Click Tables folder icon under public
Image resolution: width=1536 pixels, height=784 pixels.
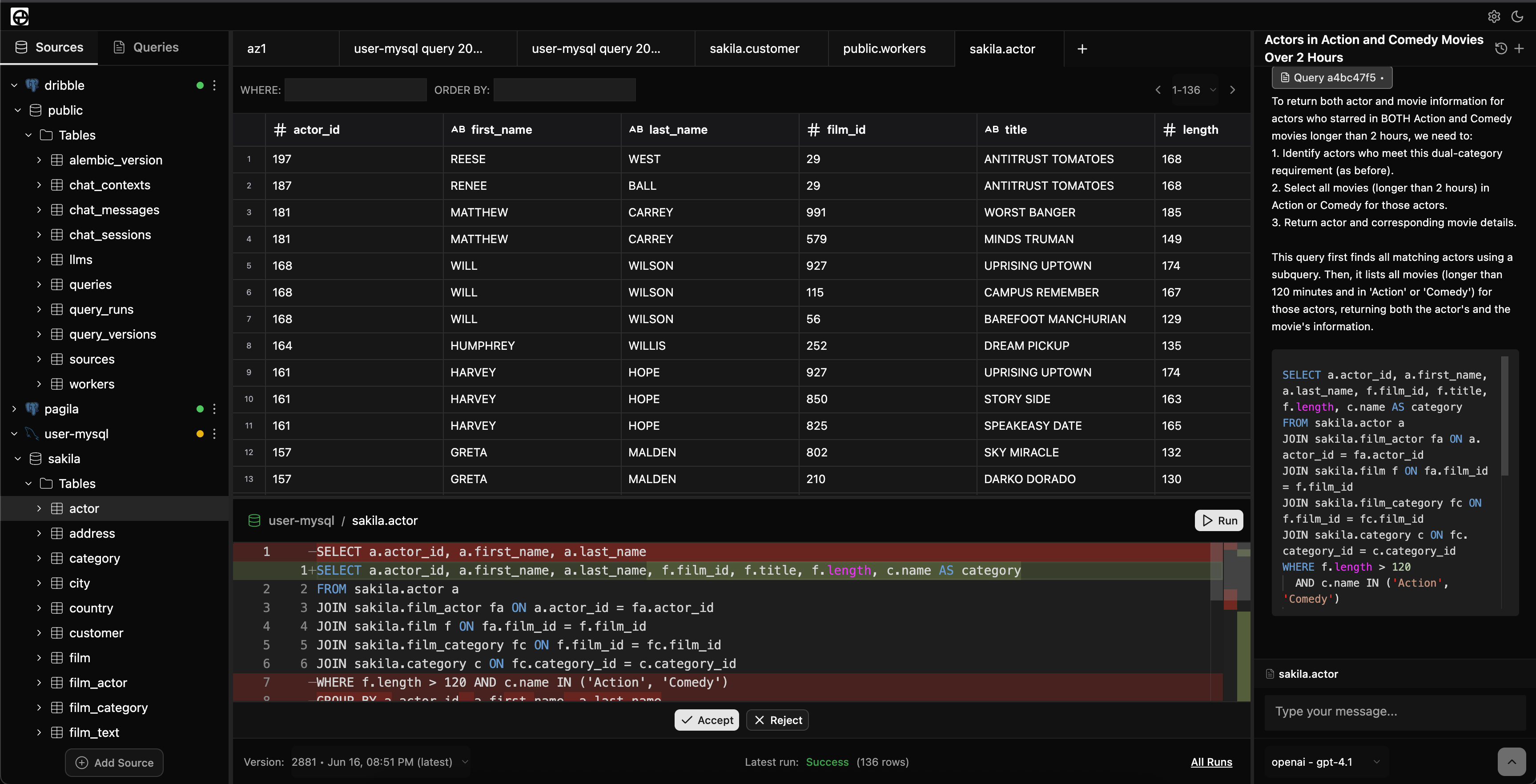46,135
